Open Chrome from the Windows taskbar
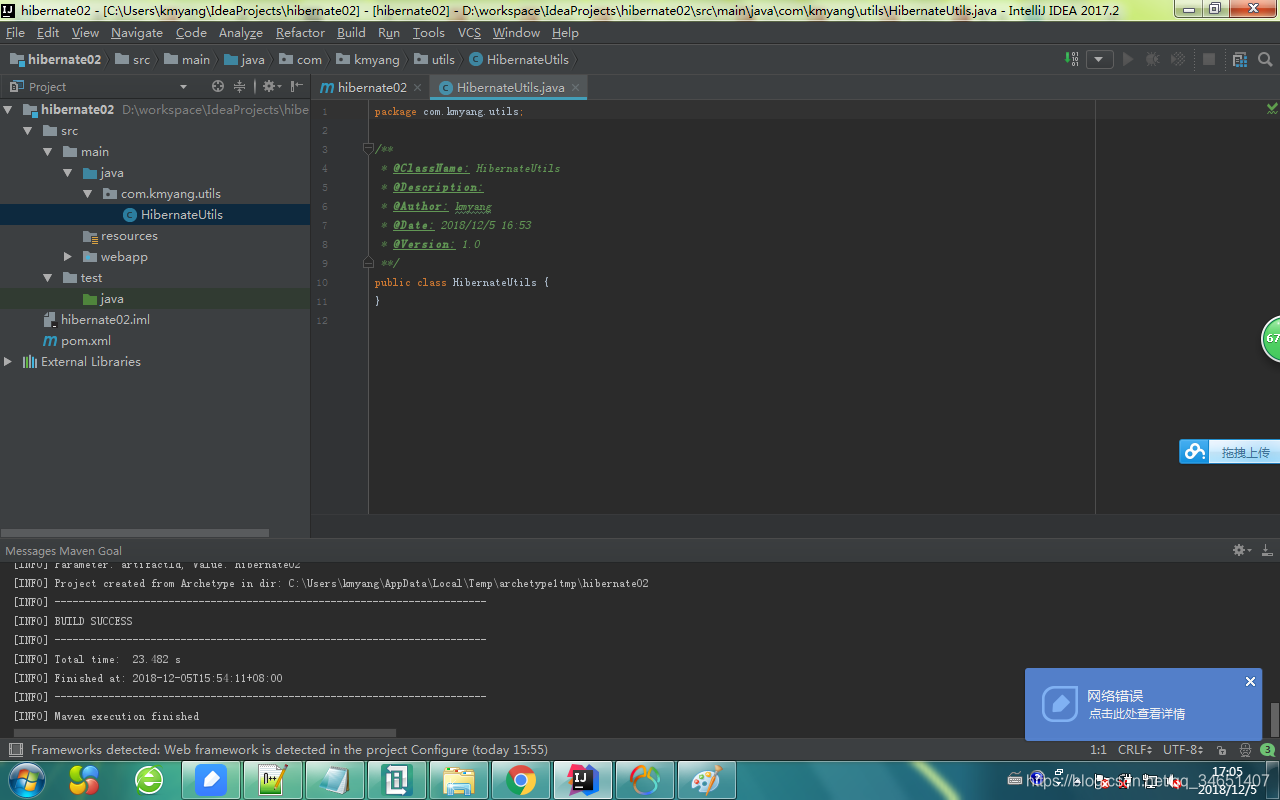 (x=521, y=780)
